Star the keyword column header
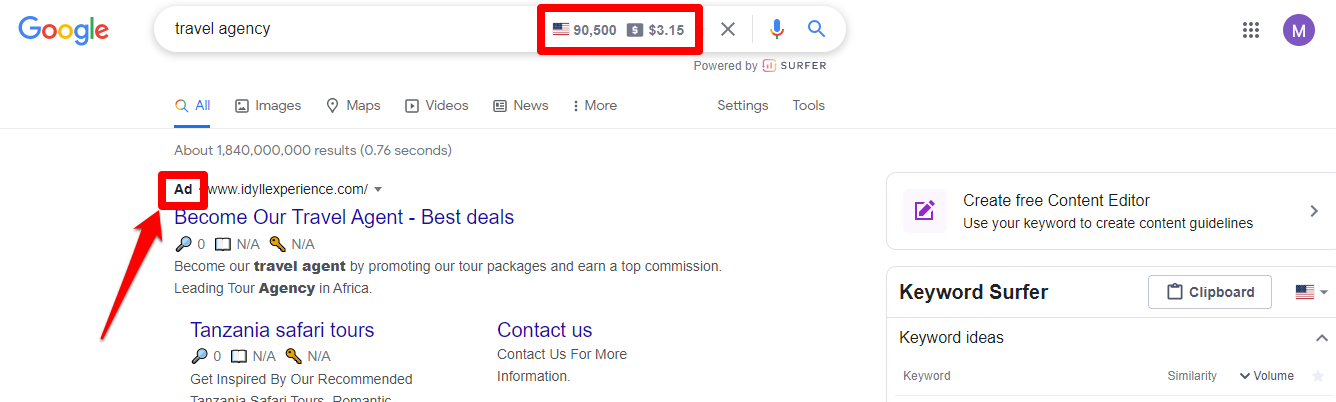Image resolution: width=1336 pixels, height=402 pixels. tap(1317, 376)
